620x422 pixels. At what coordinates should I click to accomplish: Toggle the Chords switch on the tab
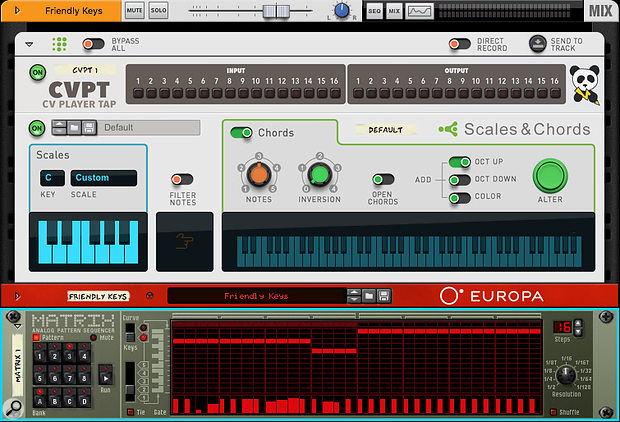tap(241, 132)
